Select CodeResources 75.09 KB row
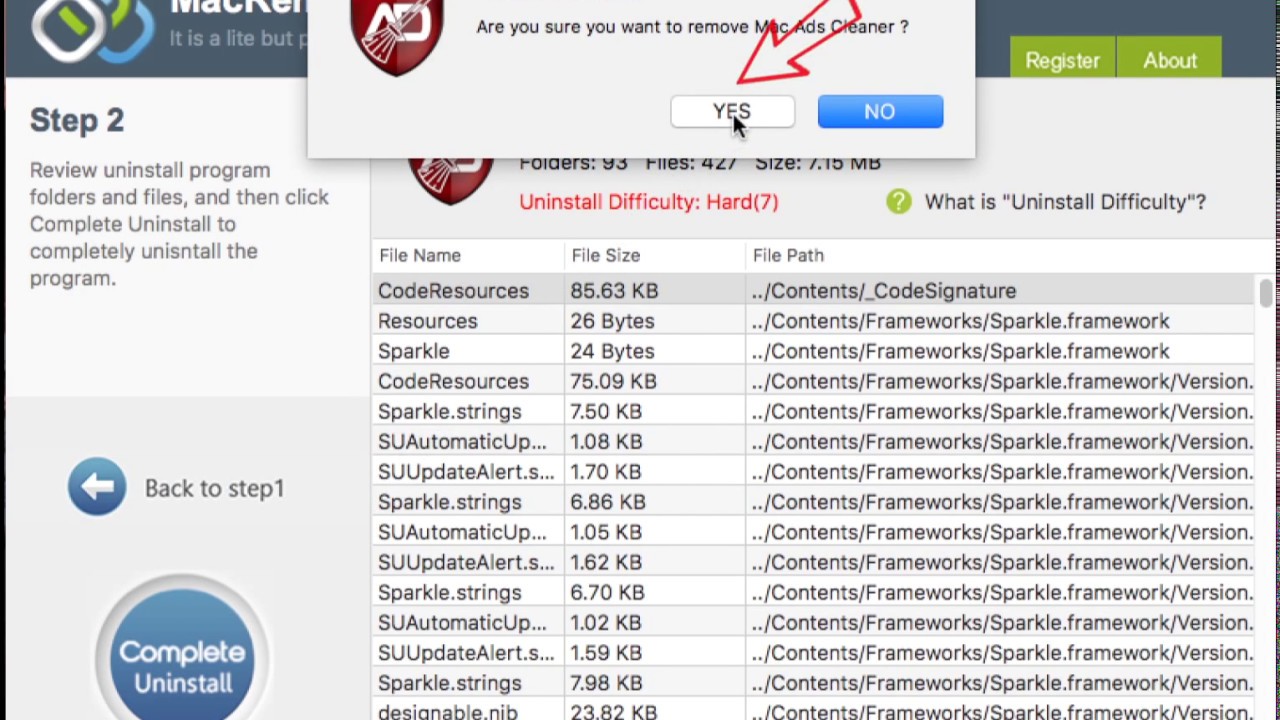The height and width of the screenshot is (720, 1280). (815, 381)
